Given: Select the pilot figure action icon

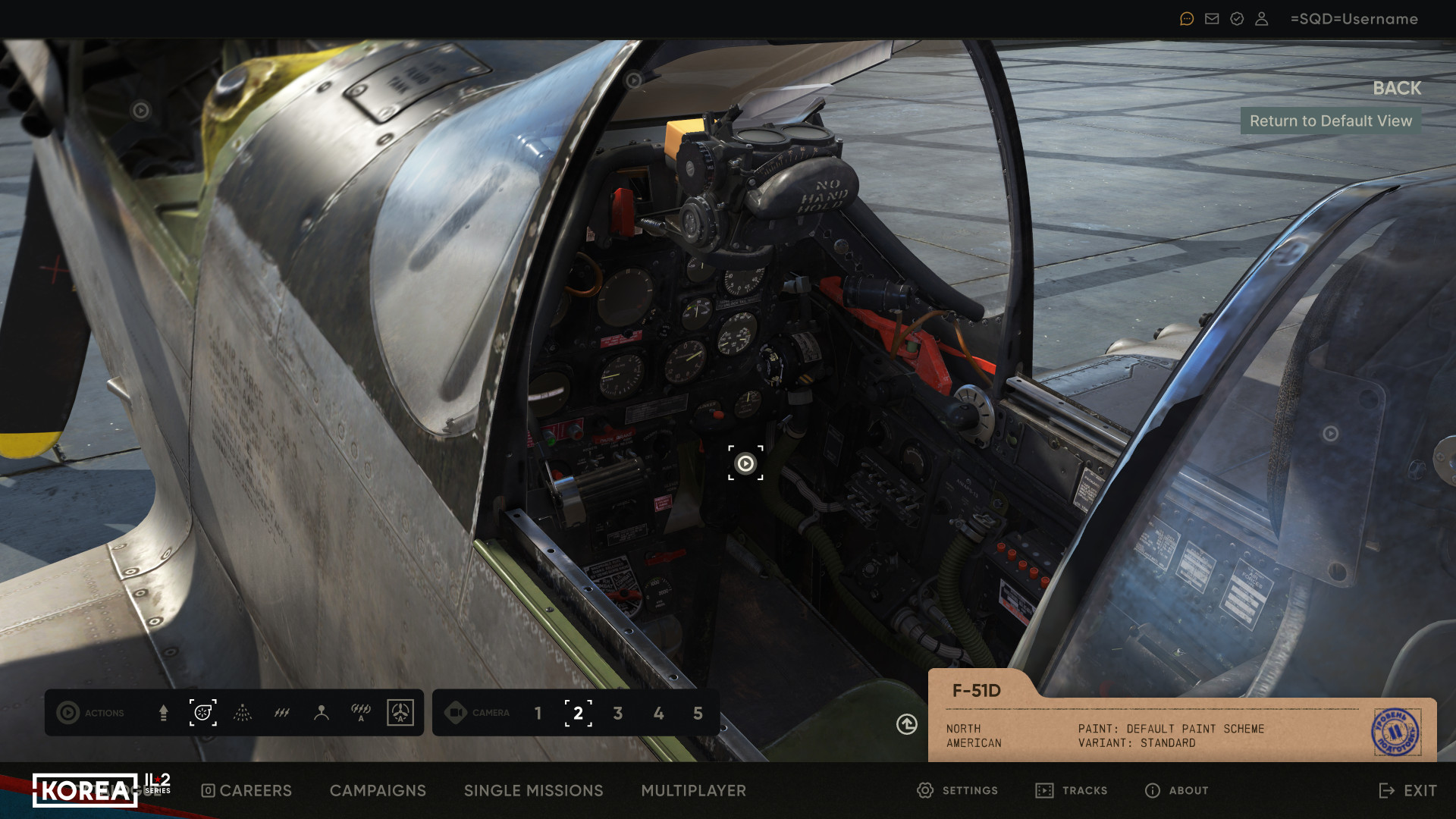Looking at the screenshot, I should [322, 713].
